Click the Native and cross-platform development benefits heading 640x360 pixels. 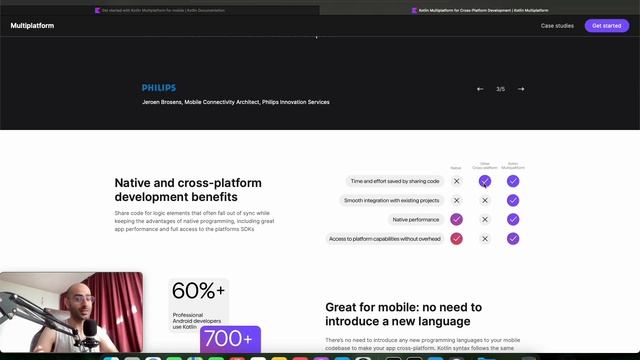(x=188, y=190)
